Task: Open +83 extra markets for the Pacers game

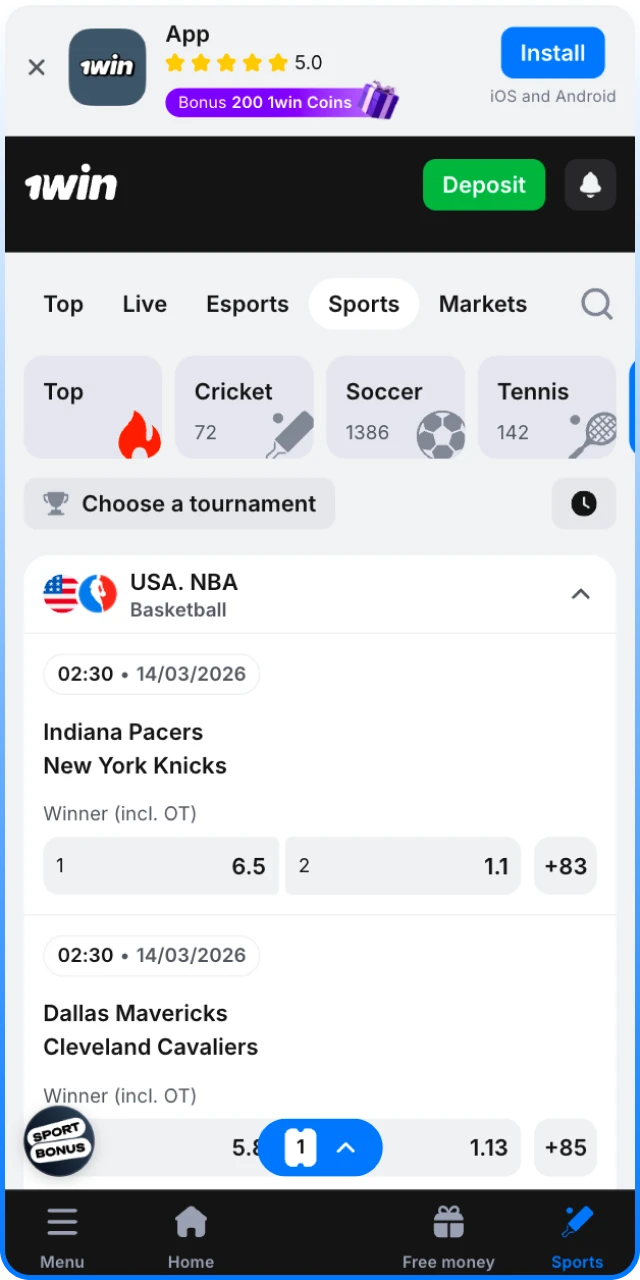Action: tap(566, 866)
